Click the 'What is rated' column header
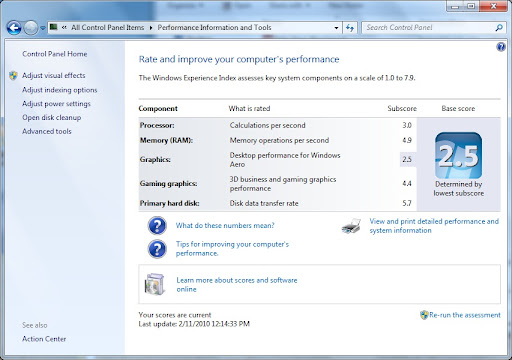This screenshot has width=512, height=360. (249, 109)
